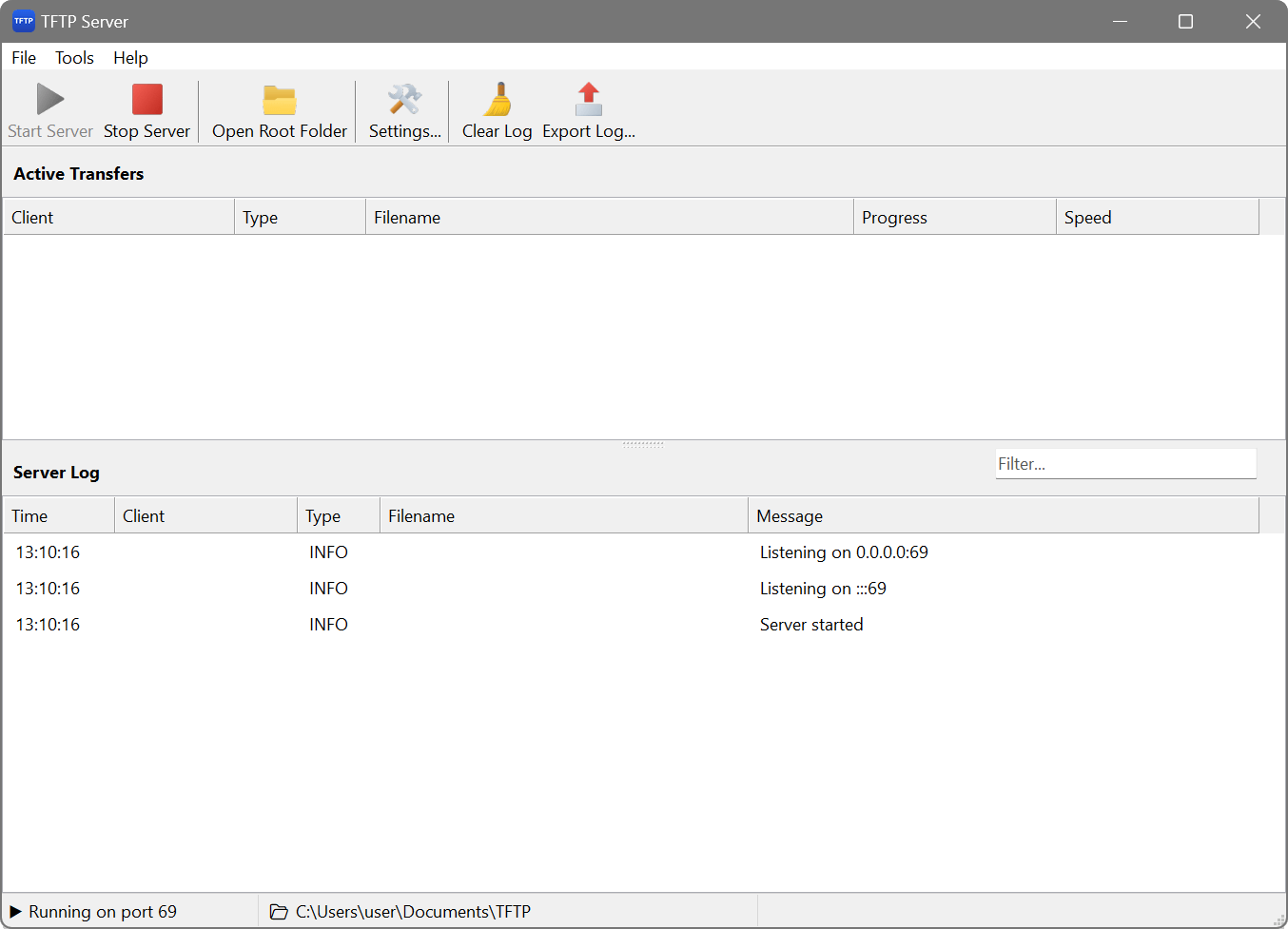Open the TFTP root folder
The width and height of the screenshot is (1288, 929).
278,110
